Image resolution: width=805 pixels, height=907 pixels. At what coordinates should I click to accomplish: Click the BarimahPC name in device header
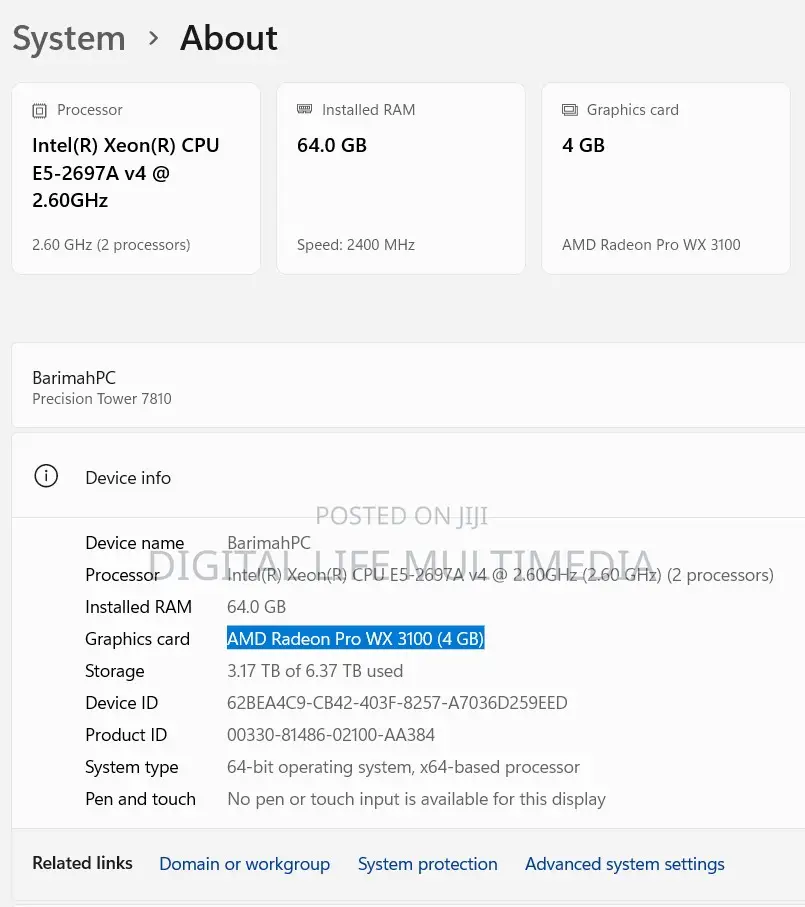tap(74, 378)
